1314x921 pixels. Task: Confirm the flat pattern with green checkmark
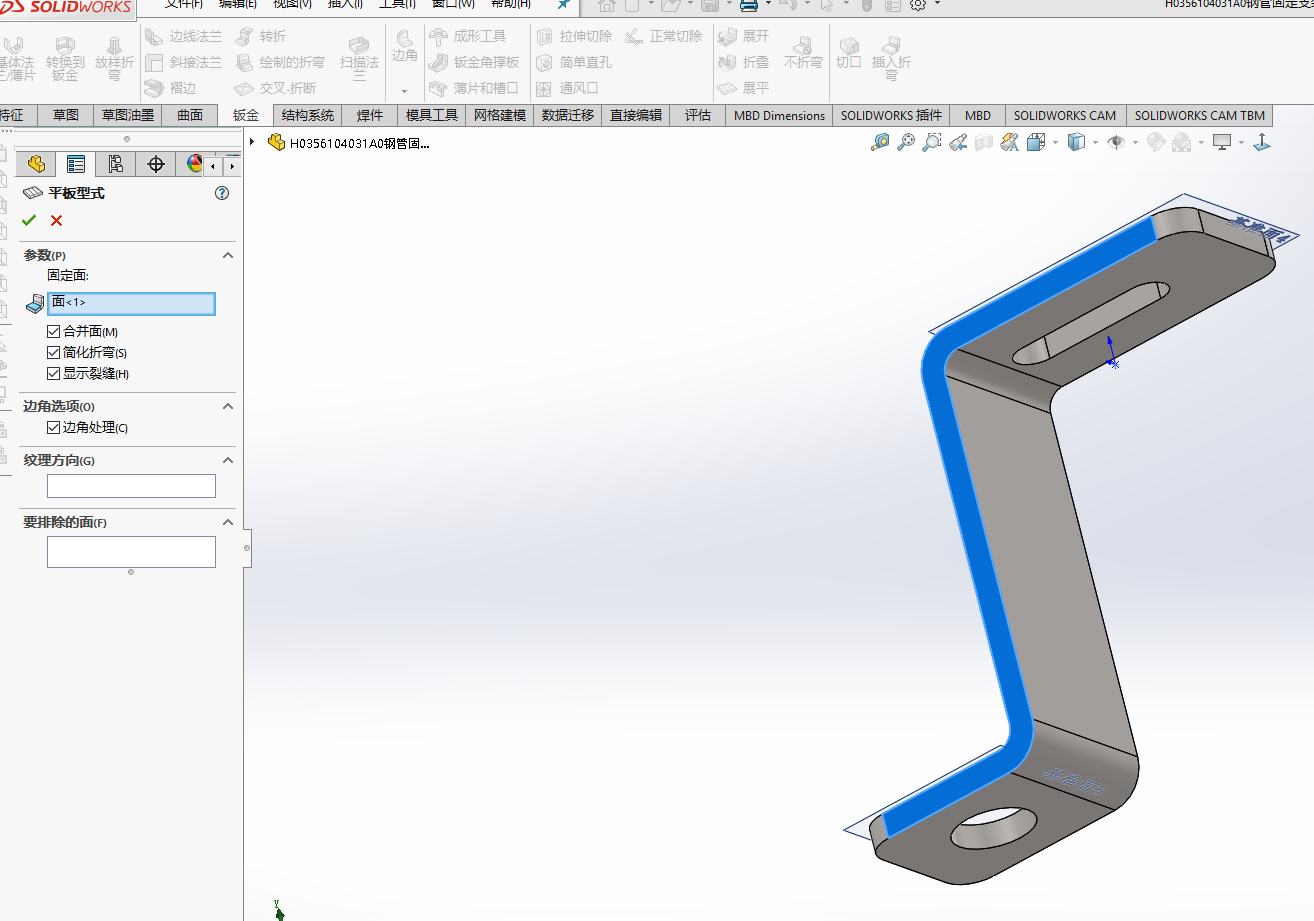click(x=29, y=220)
